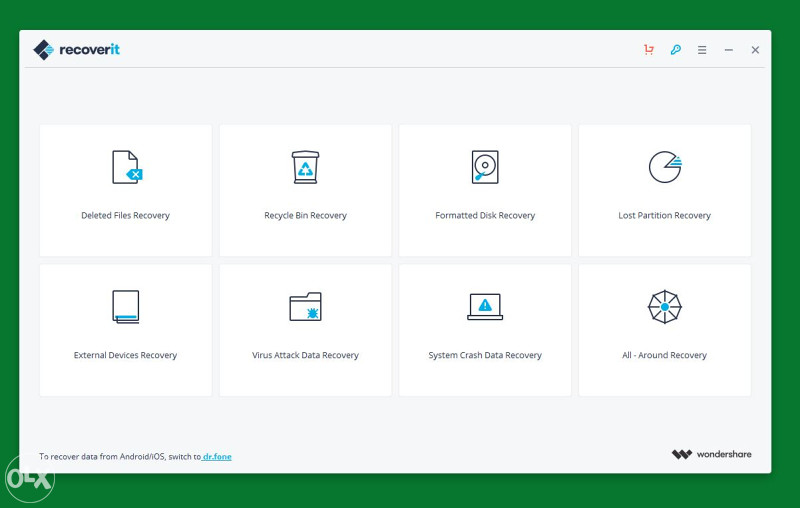The height and width of the screenshot is (508, 800).
Task: Select the all-around recovery wheel icon
Action: tap(665, 307)
